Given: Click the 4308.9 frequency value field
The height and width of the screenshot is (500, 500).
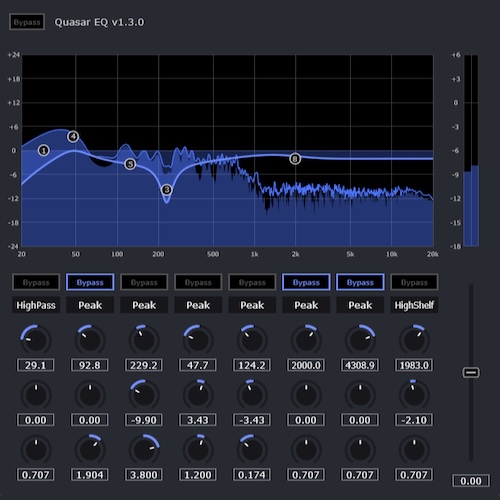Looking at the screenshot, I should tap(360, 365).
